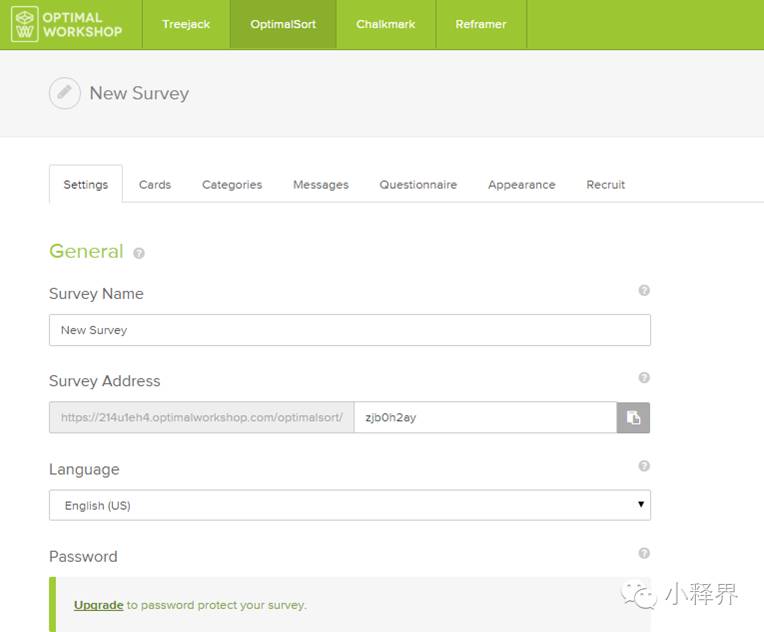
Task: Switch to Chalkmark in top navigation
Action: 385,24
